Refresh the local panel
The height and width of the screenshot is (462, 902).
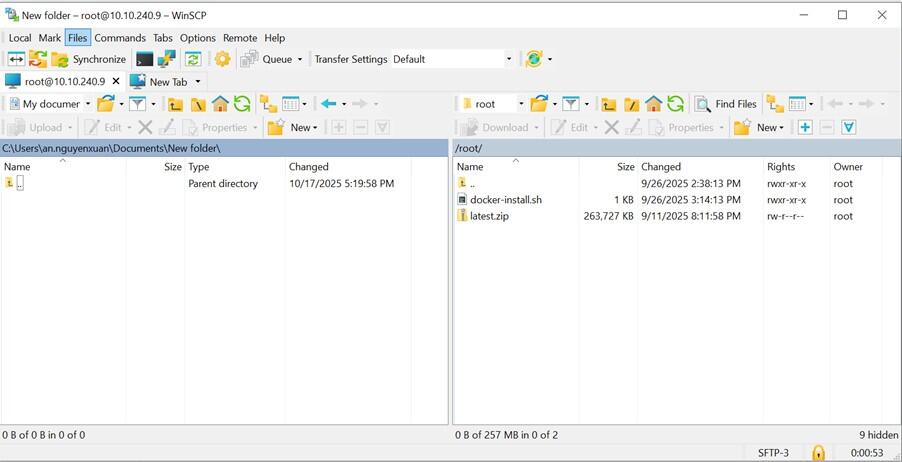(x=242, y=104)
